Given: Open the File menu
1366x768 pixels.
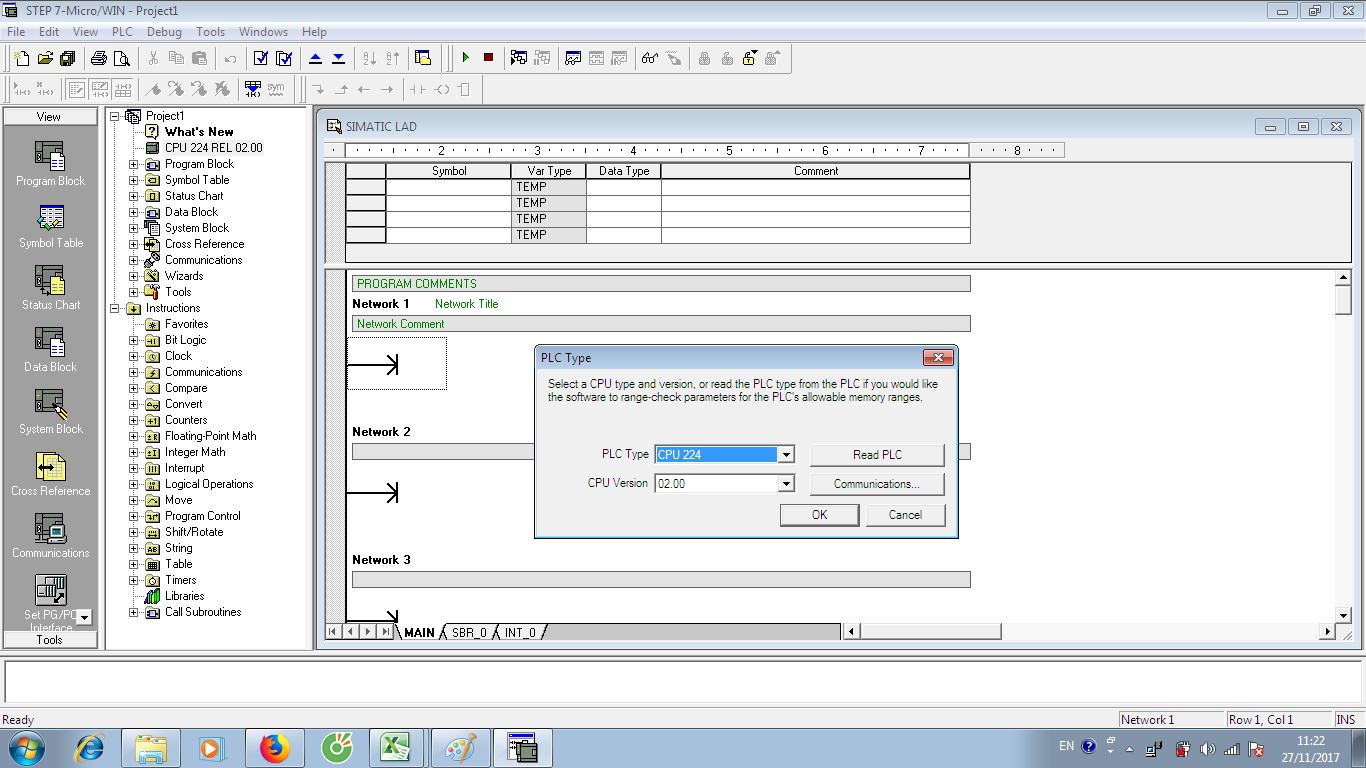Looking at the screenshot, I should pos(16,32).
